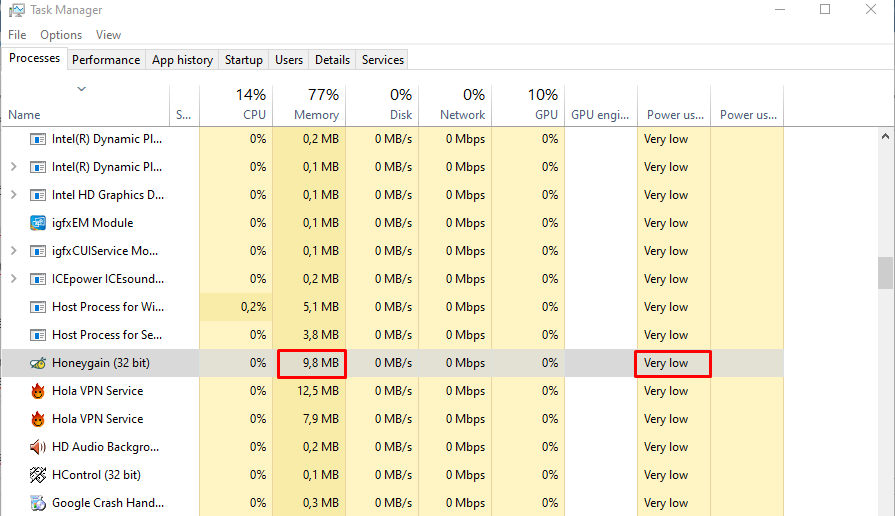Sort by the CPU column header

[x=236, y=106]
